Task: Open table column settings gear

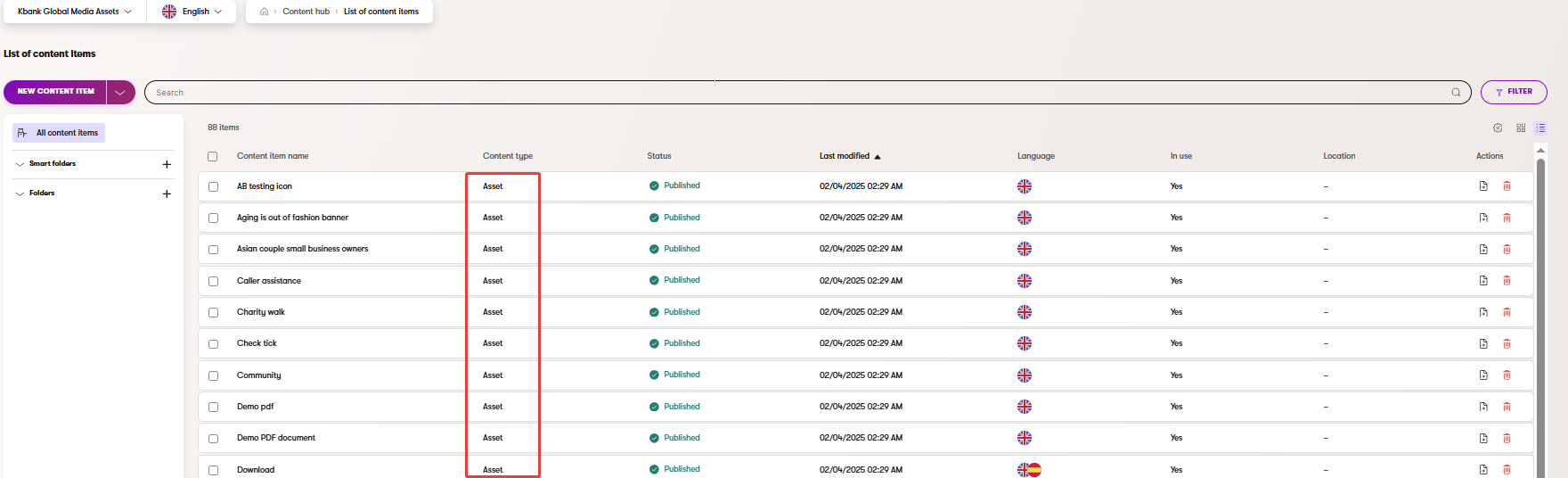Action: pyautogui.click(x=1498, y=128)
